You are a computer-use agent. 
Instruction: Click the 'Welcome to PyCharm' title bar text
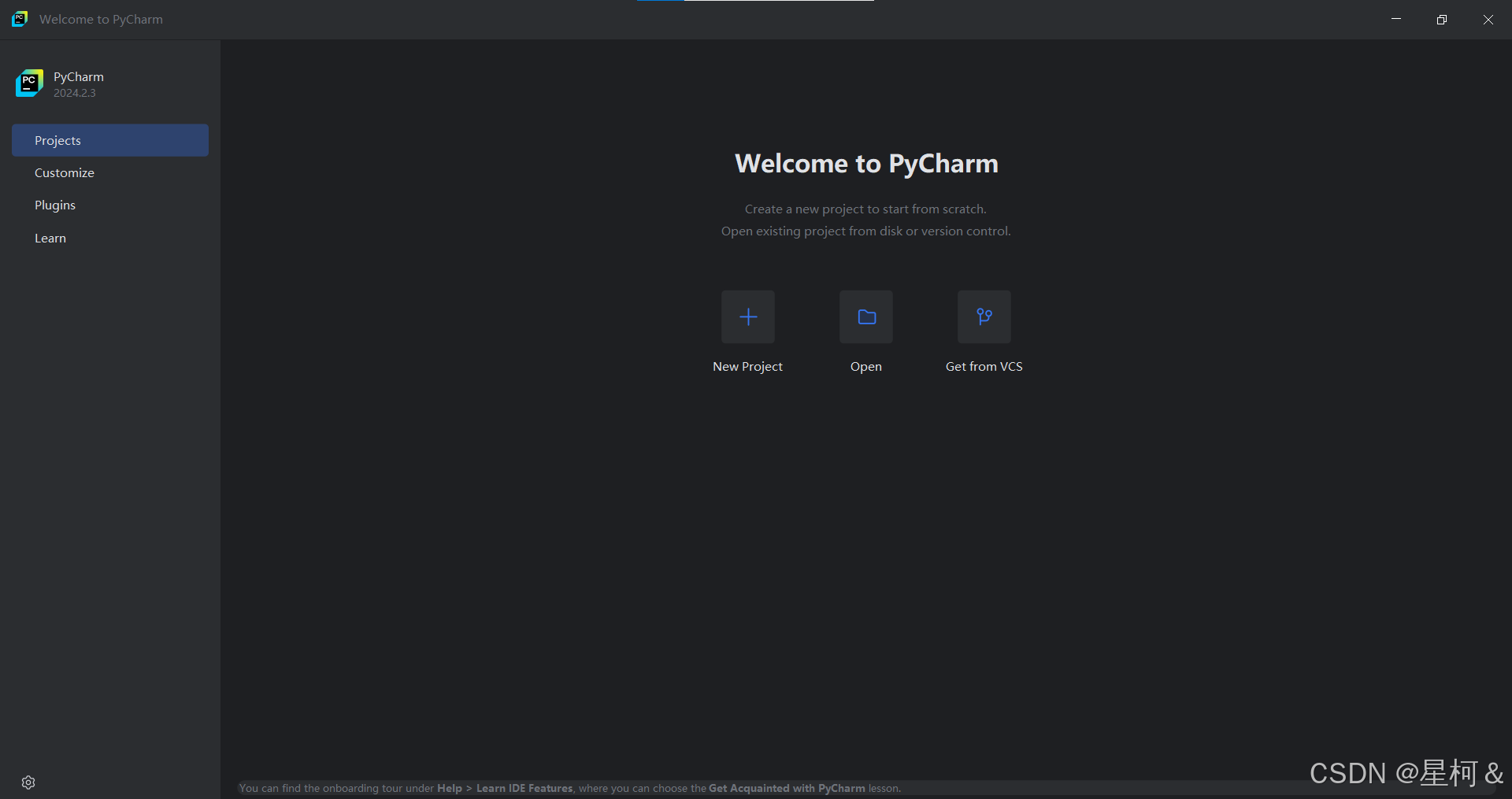coord(101,19)
